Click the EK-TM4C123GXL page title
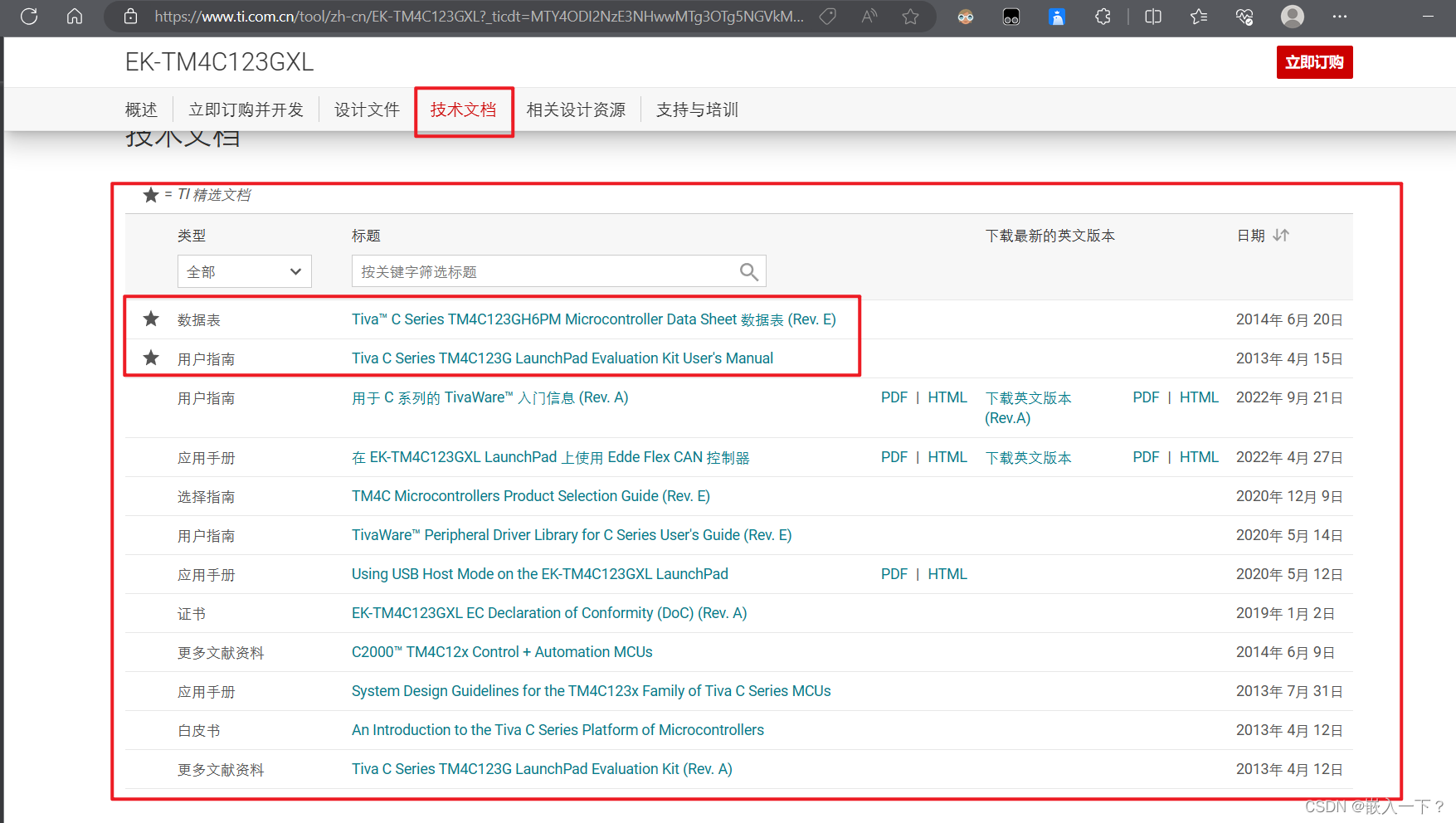 coord(219,62)
